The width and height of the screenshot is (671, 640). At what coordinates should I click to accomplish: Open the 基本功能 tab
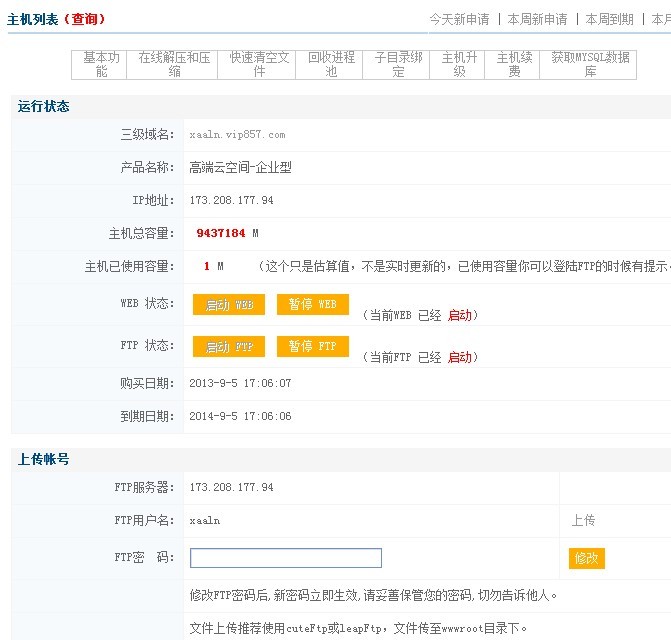point(101,64)
